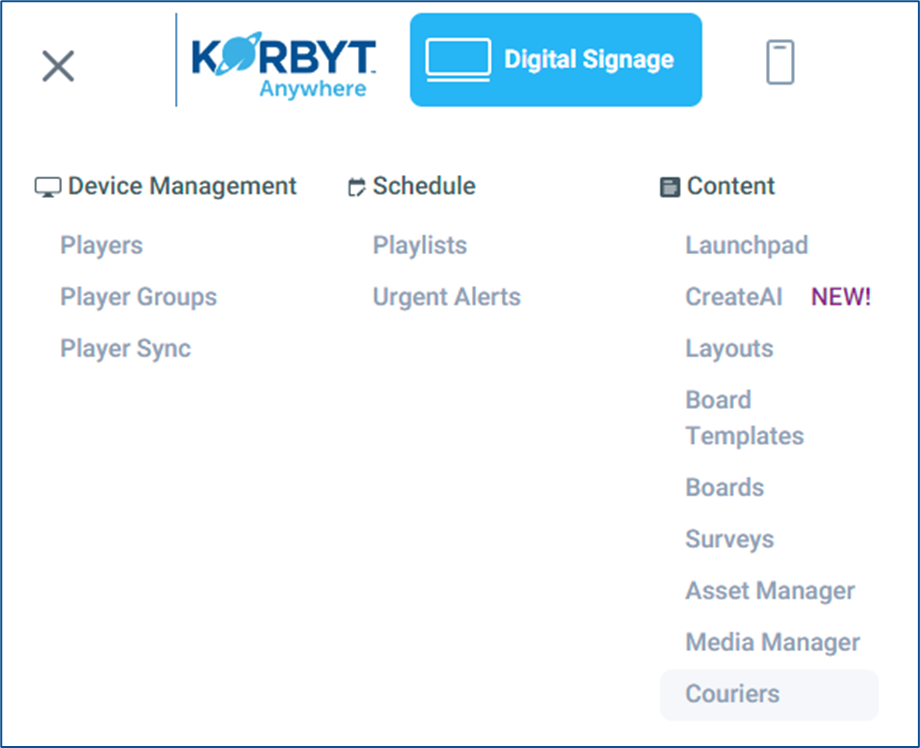Open Player Groups
The height and width of the screenshot is (748, 920).
[138, 297]
